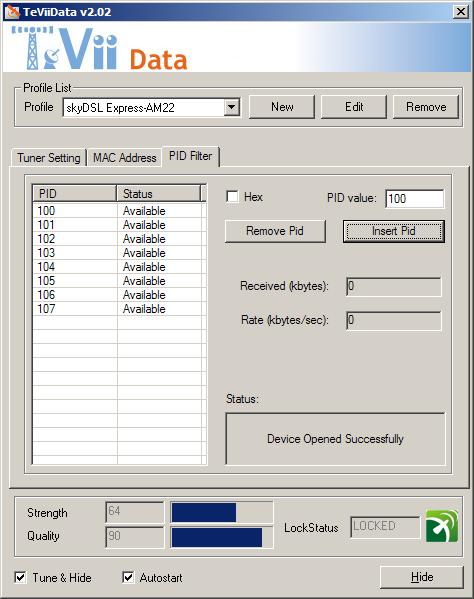474x599 pixels.
Task: Click the Strength value field showing 64
Action: tap(134, 512)
